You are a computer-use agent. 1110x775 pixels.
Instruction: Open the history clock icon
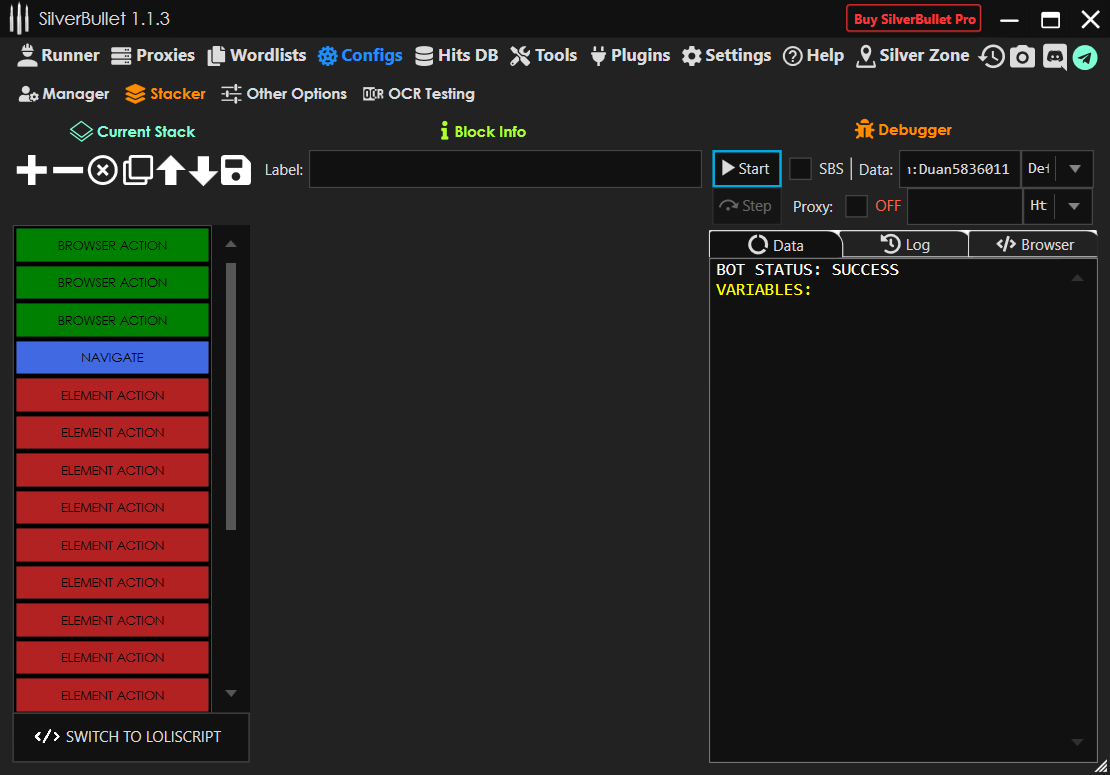[x=992, y=57]
